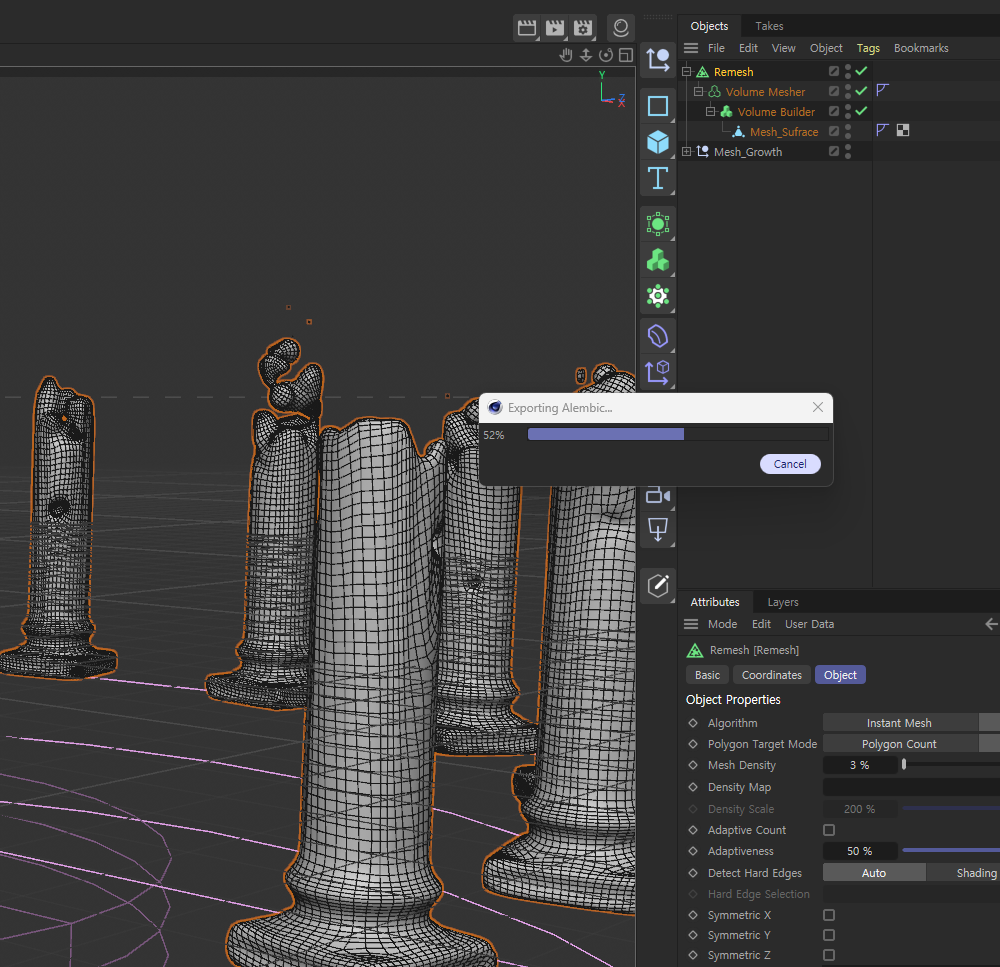Open the Tags menu in Object Manager

click(x=868, y=48)
